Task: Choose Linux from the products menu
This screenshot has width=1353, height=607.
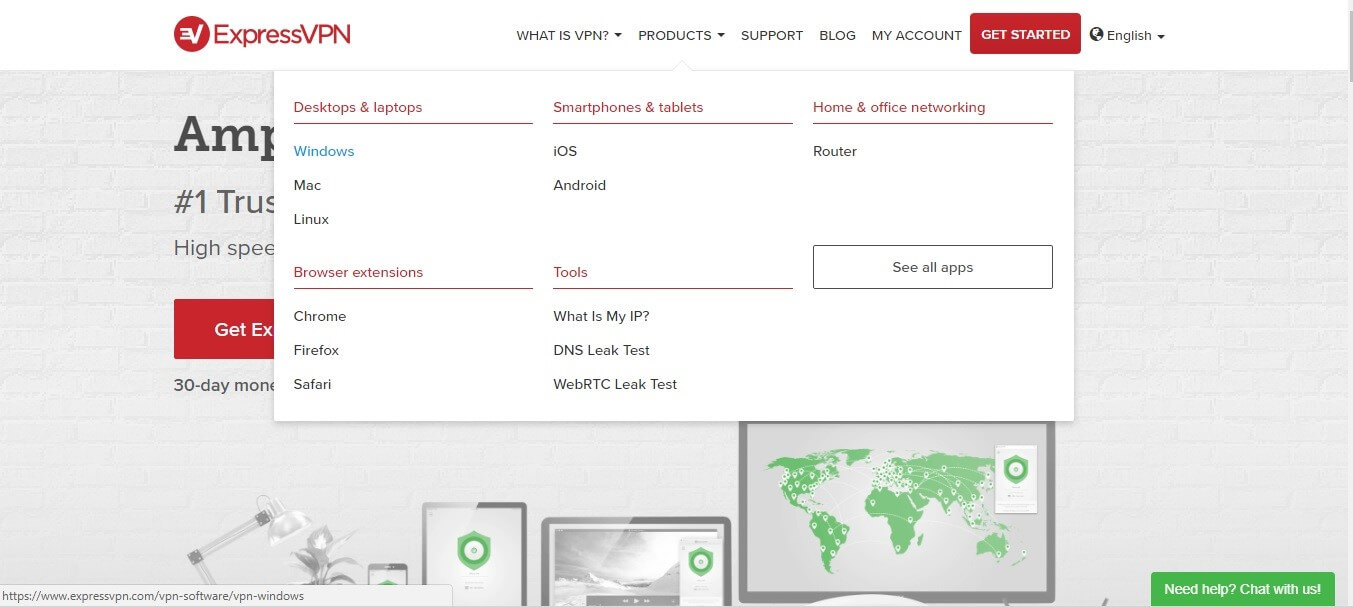Action: tap(311, 219)
